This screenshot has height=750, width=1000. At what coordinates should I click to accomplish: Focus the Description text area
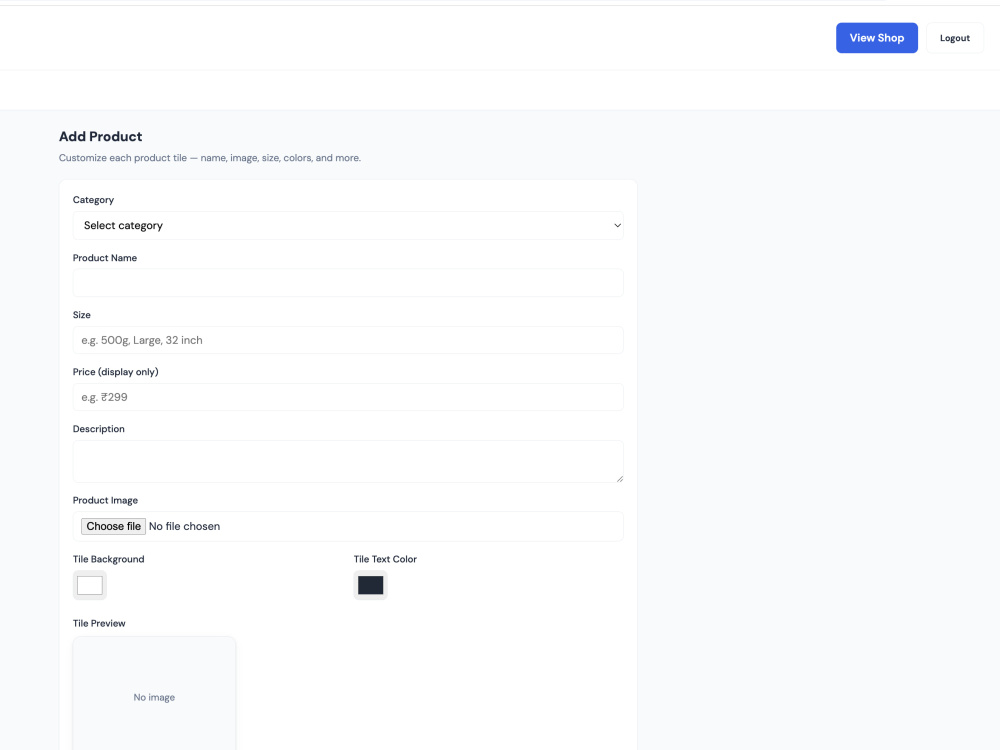pos(348,461)
